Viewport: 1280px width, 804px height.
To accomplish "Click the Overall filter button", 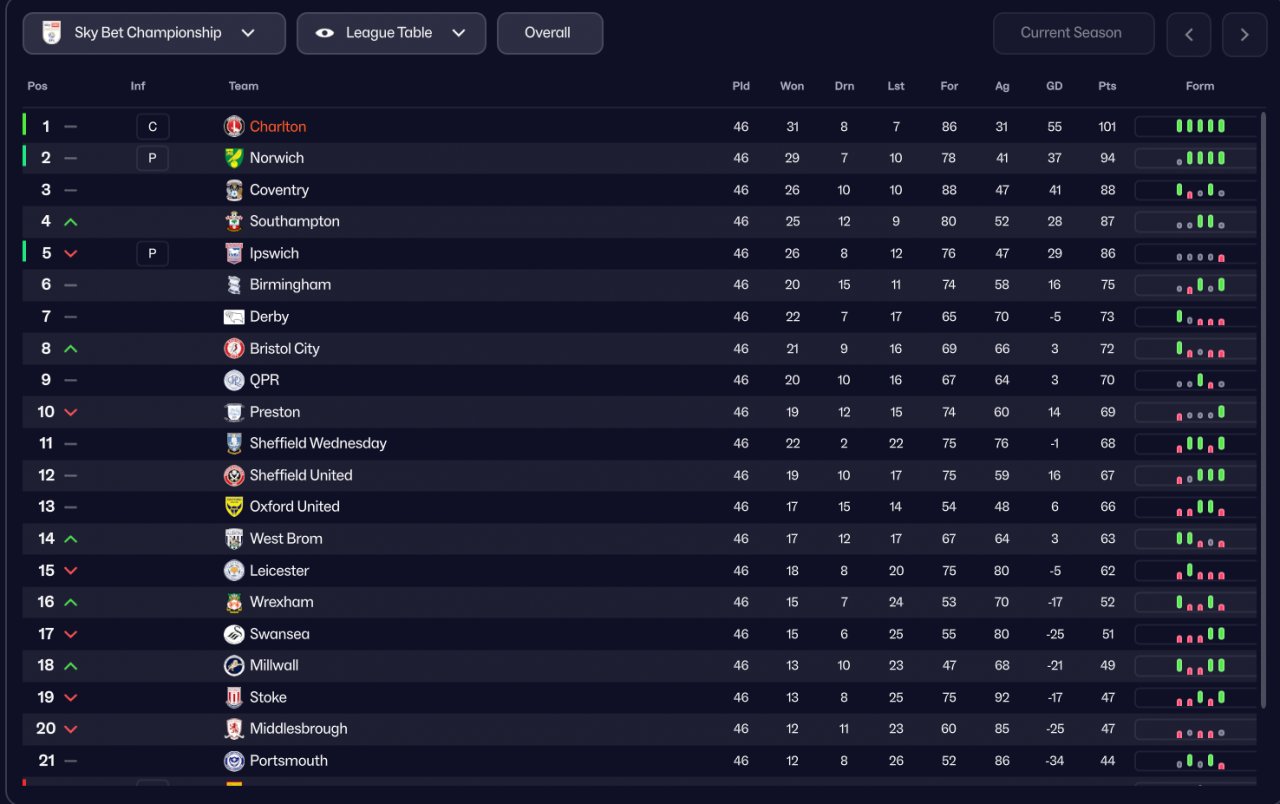I will click(549, 33).
